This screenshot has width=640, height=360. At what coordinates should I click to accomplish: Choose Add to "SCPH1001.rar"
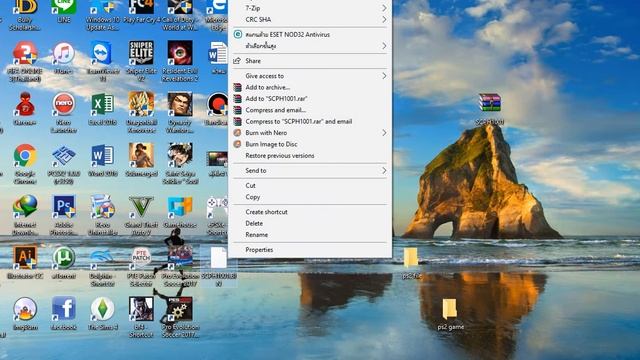click(x=310, y=99)
